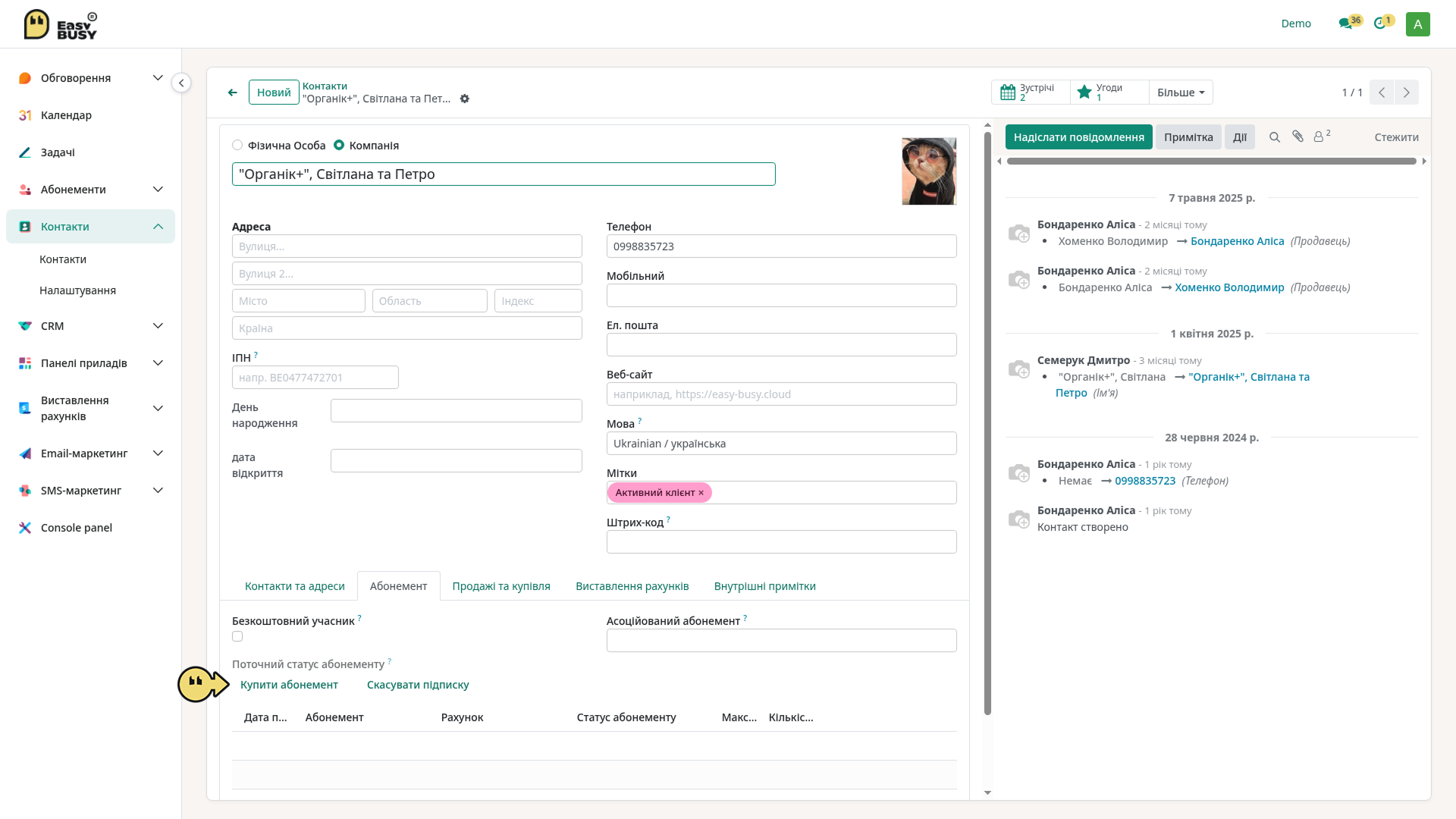Viewport: 1456px width, 819px height.
Task: Switch to the Внутрішні примітки tab
Action: point(764,586)
